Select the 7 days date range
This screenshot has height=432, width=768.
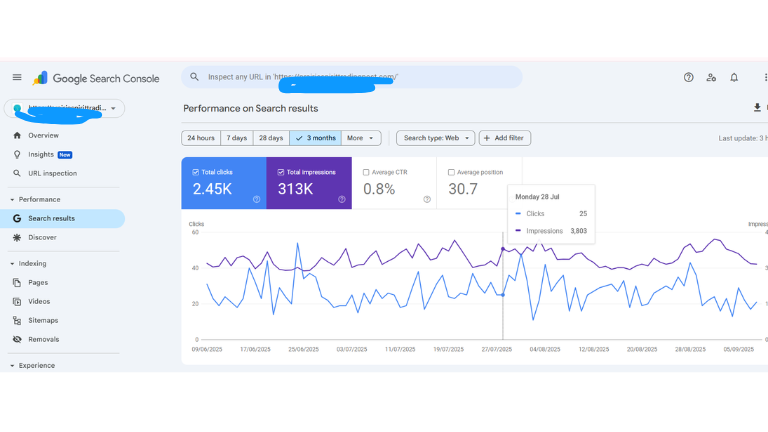tap(237, 138)
